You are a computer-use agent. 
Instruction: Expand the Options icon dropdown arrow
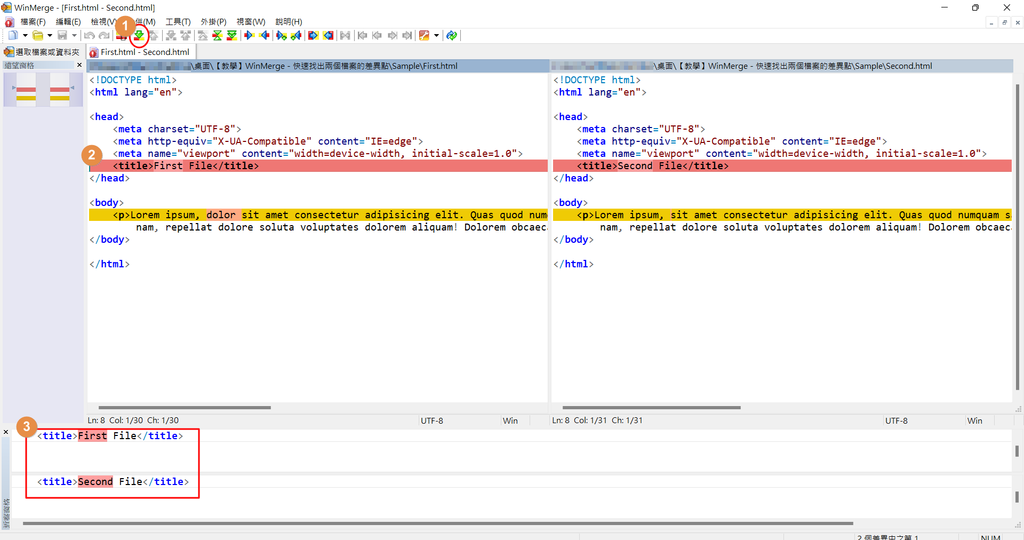(436, 36)
